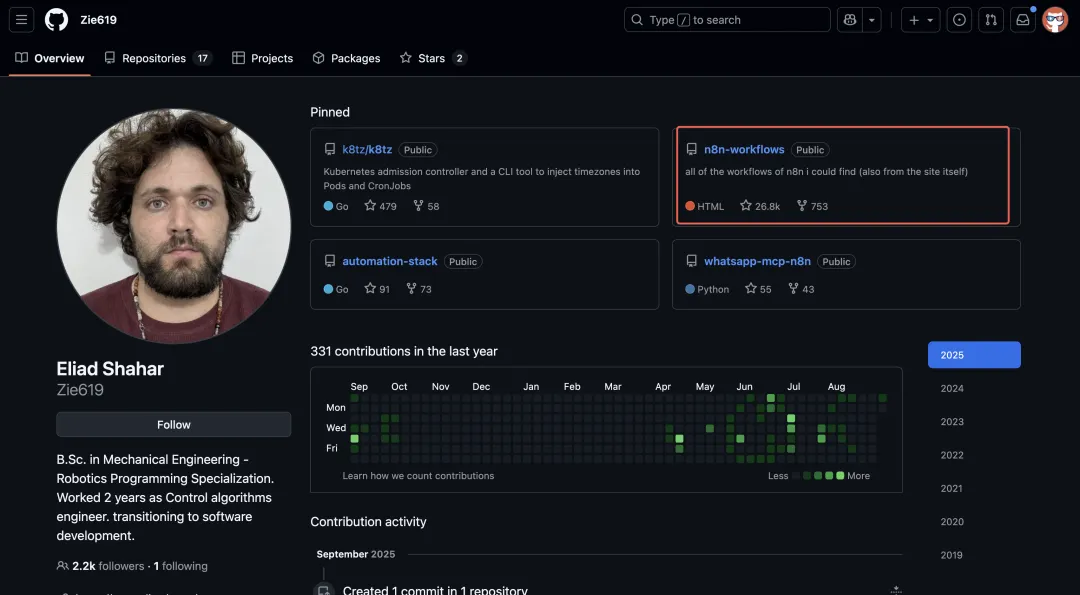Open the Copilot chat icon

click(850, 20)
